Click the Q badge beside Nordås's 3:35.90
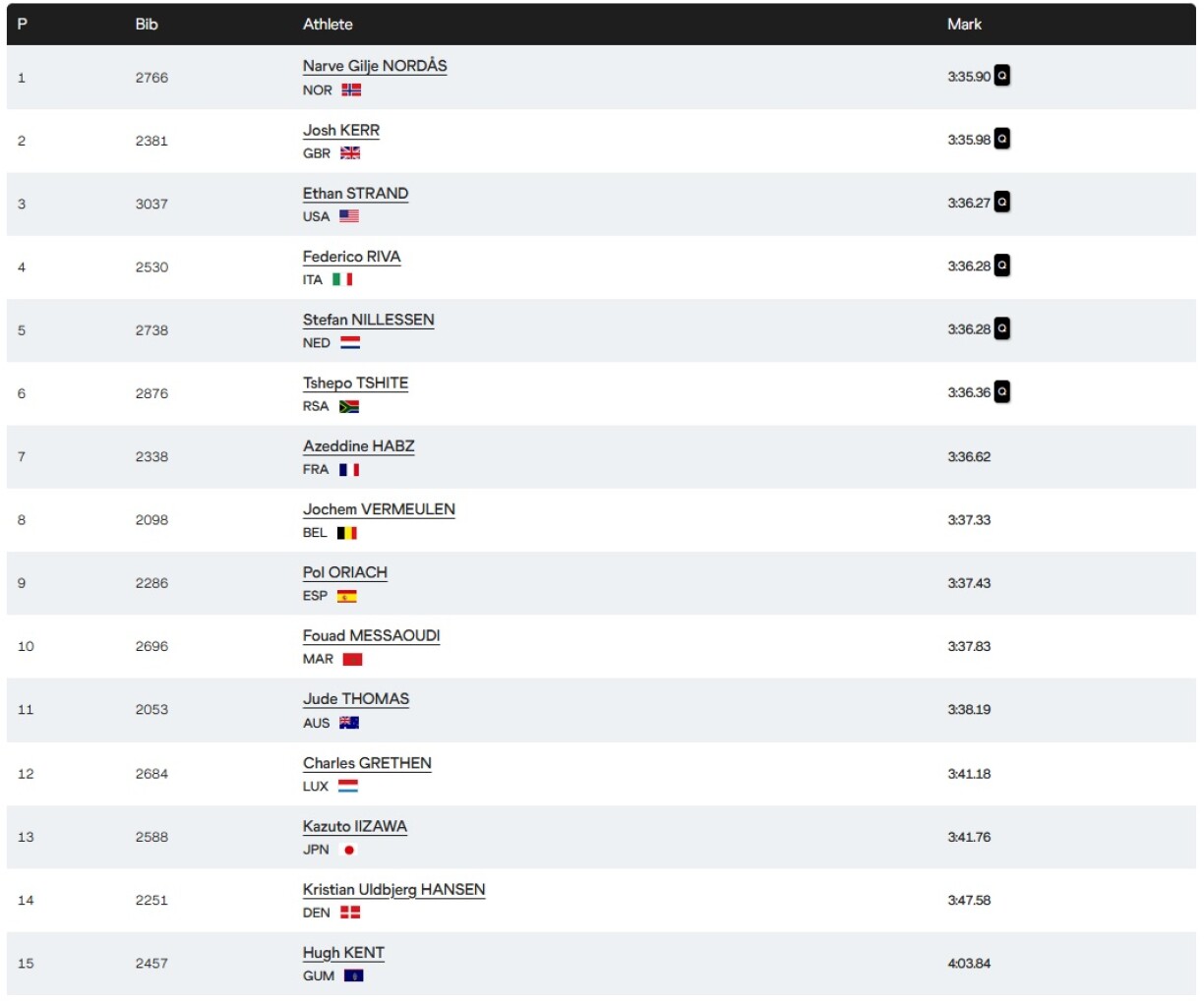This screenshot has width=1204, height=1003. pos(1001,76)
